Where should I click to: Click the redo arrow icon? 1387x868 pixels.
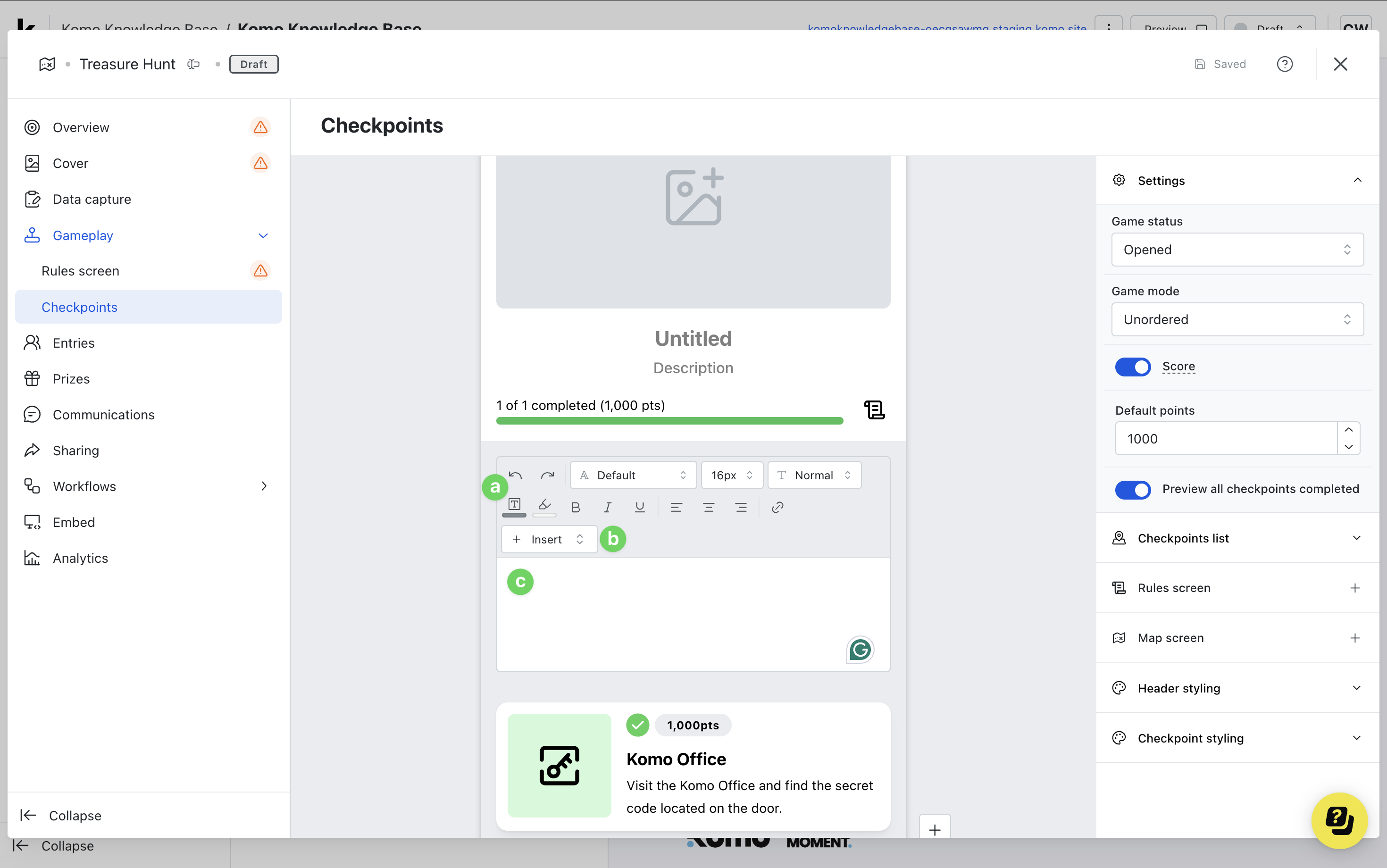point(547,476)
